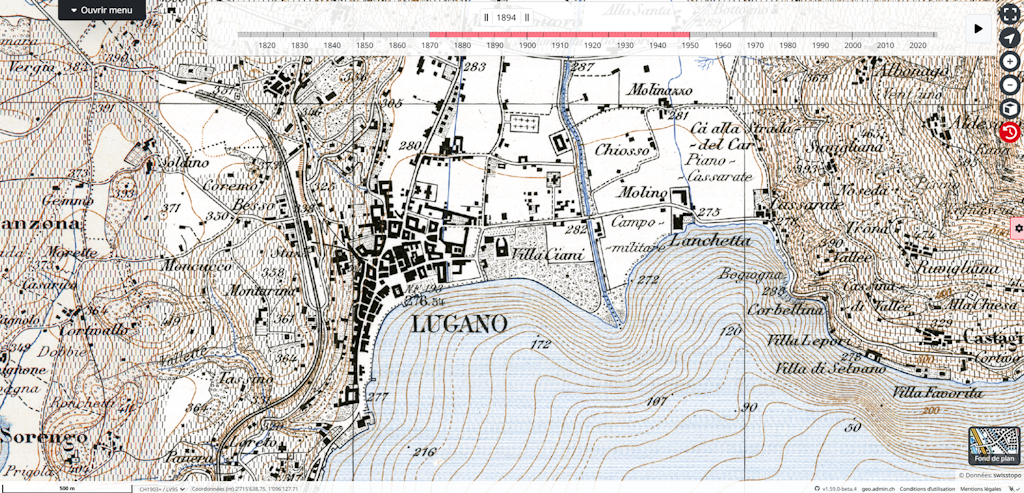The image size is (1024, 493).
Task: Switch to 3D cube view
Action: point(1009,108)
